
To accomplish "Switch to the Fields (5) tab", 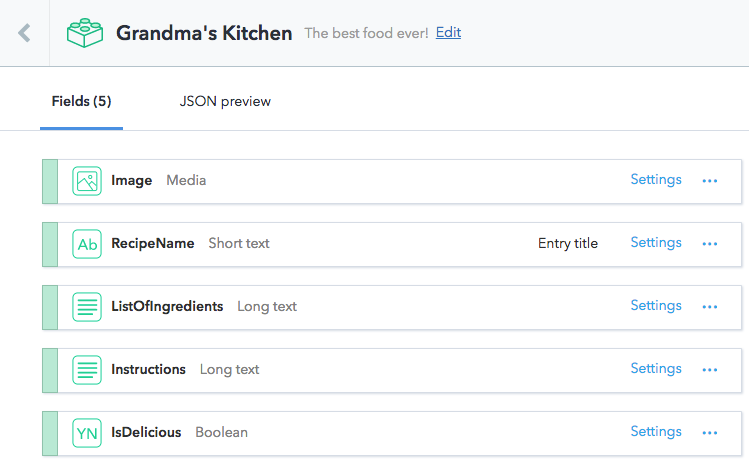I will (81, 102).
